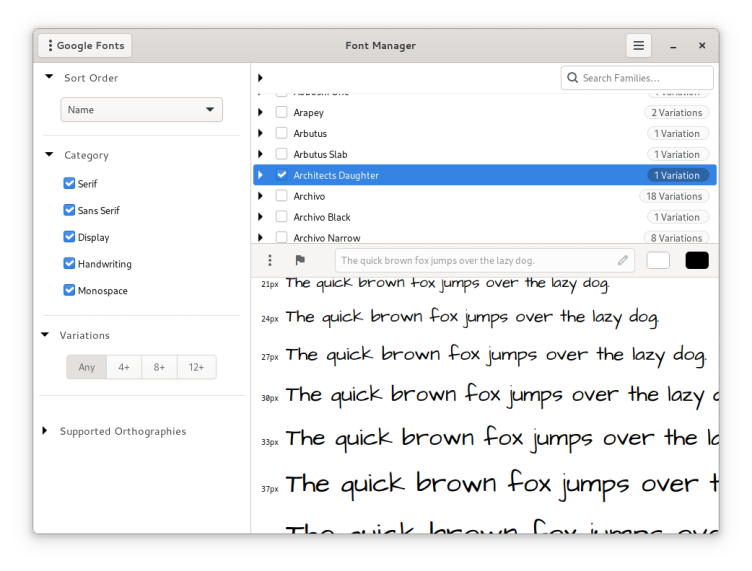Select the 4+ variations filter
This screenshot has width=752, height=571.
(x=124, y=367)
